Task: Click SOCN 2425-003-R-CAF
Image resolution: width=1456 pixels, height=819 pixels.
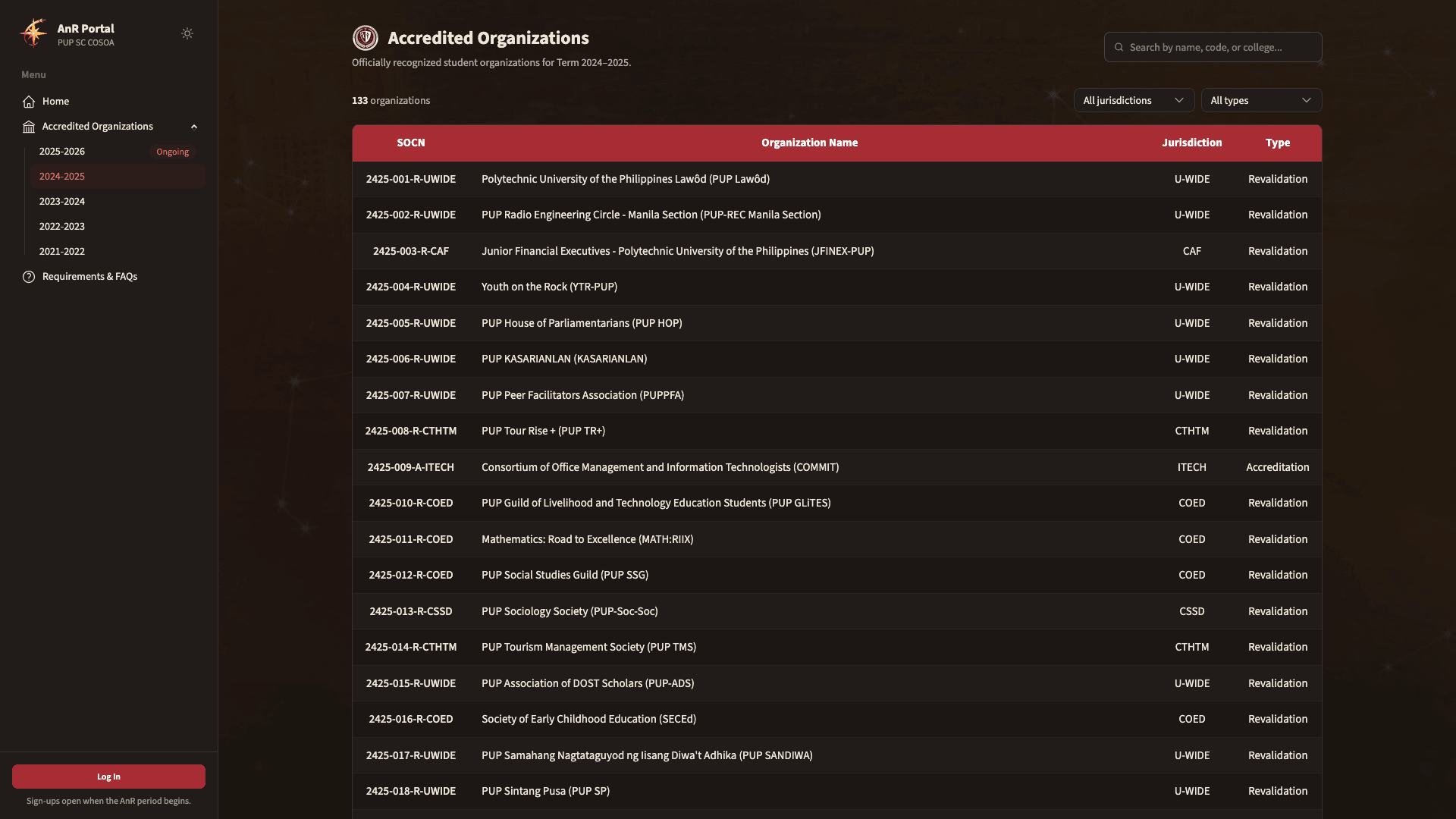Action: (411, 251)
